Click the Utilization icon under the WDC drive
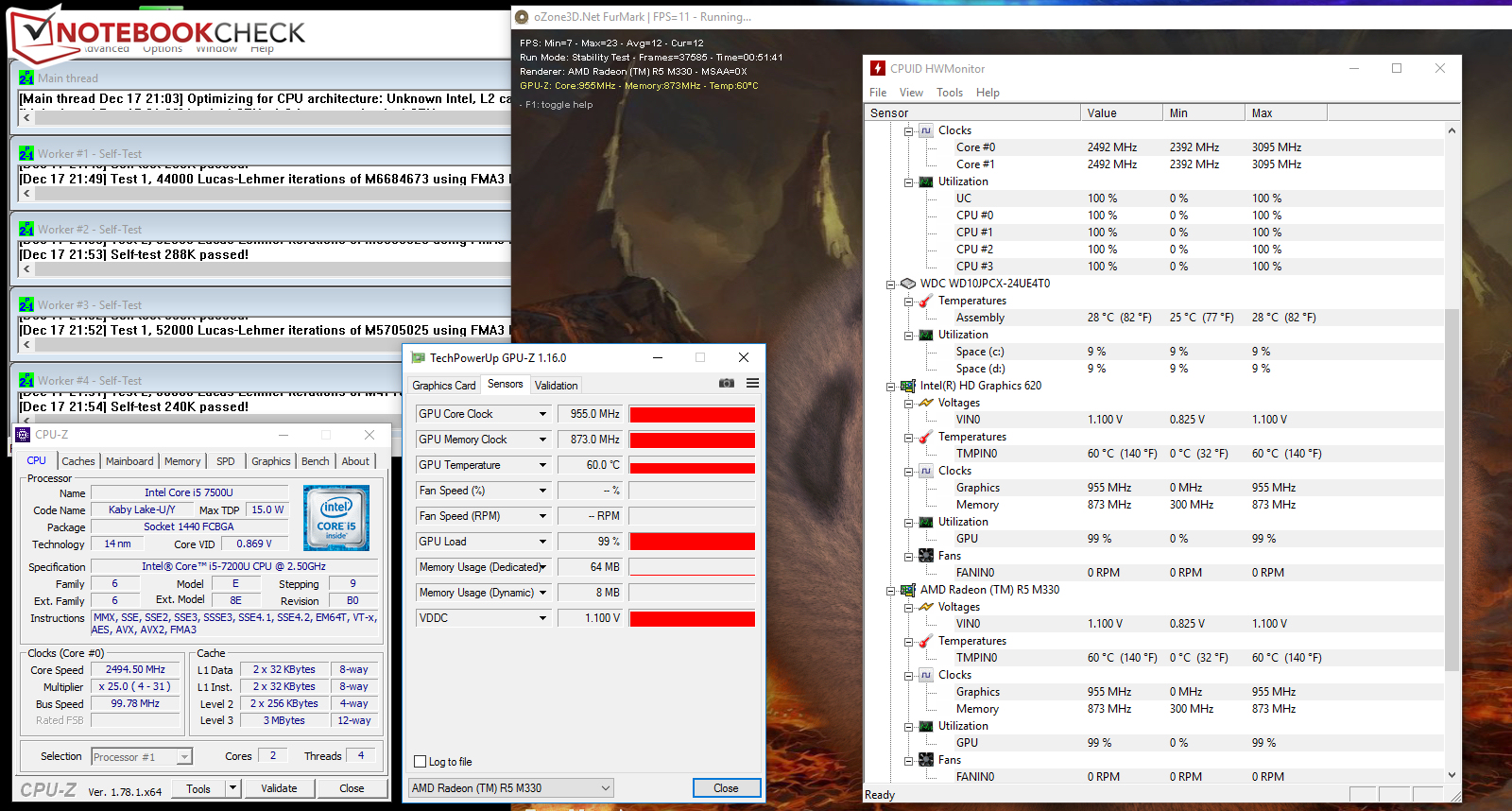 click(x=926, y=335)
